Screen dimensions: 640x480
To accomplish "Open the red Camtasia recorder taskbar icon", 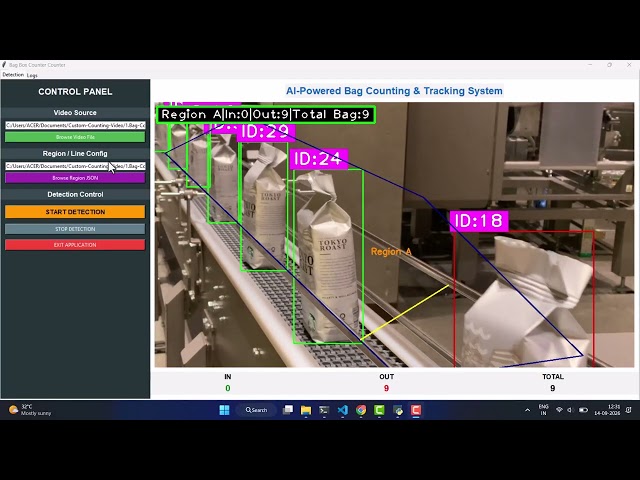I will (416, 410).
